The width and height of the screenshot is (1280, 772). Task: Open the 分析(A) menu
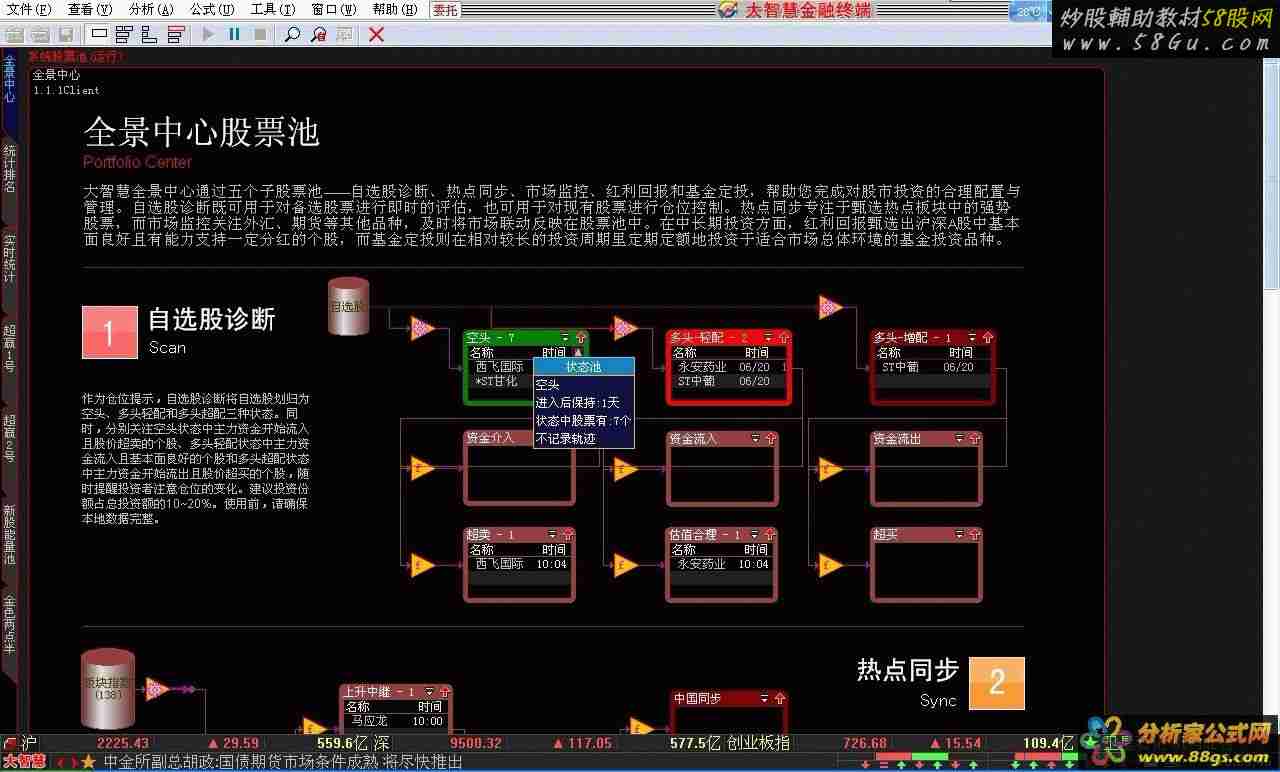pos(151,10)
